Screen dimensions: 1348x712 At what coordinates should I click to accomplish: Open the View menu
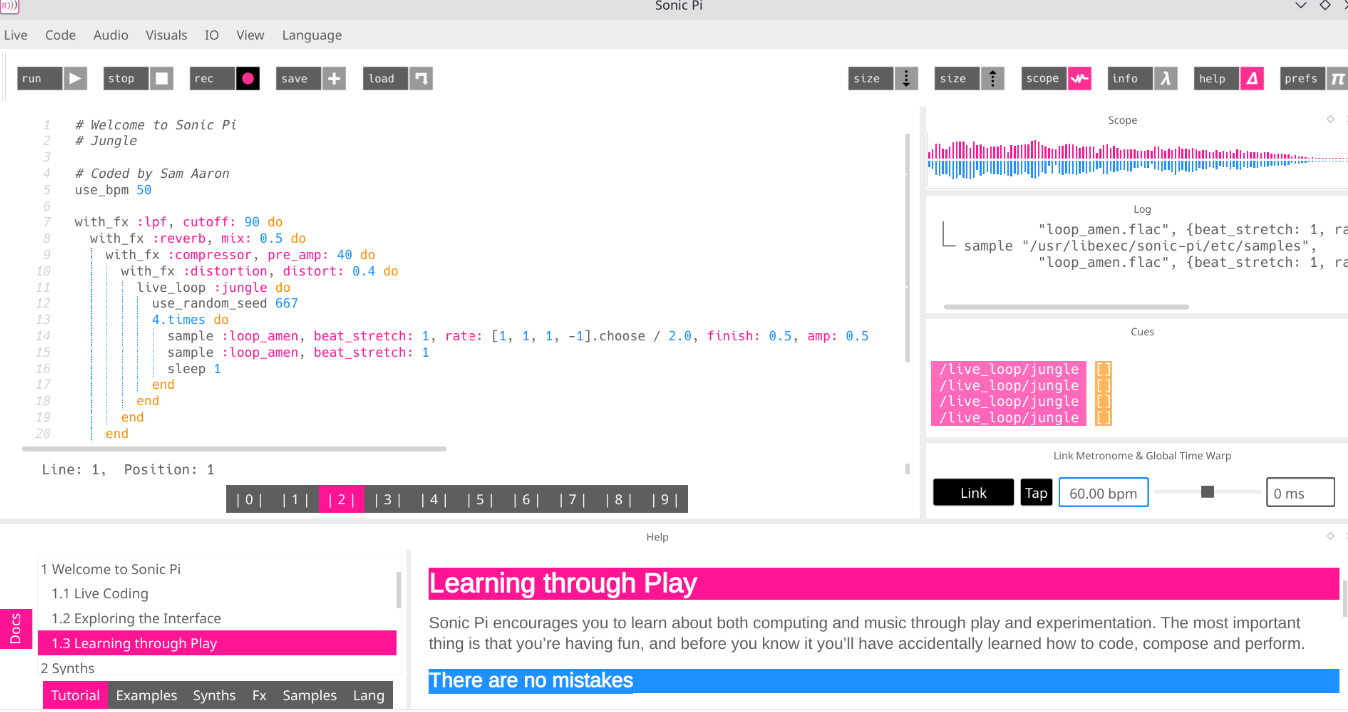[250, 35]
